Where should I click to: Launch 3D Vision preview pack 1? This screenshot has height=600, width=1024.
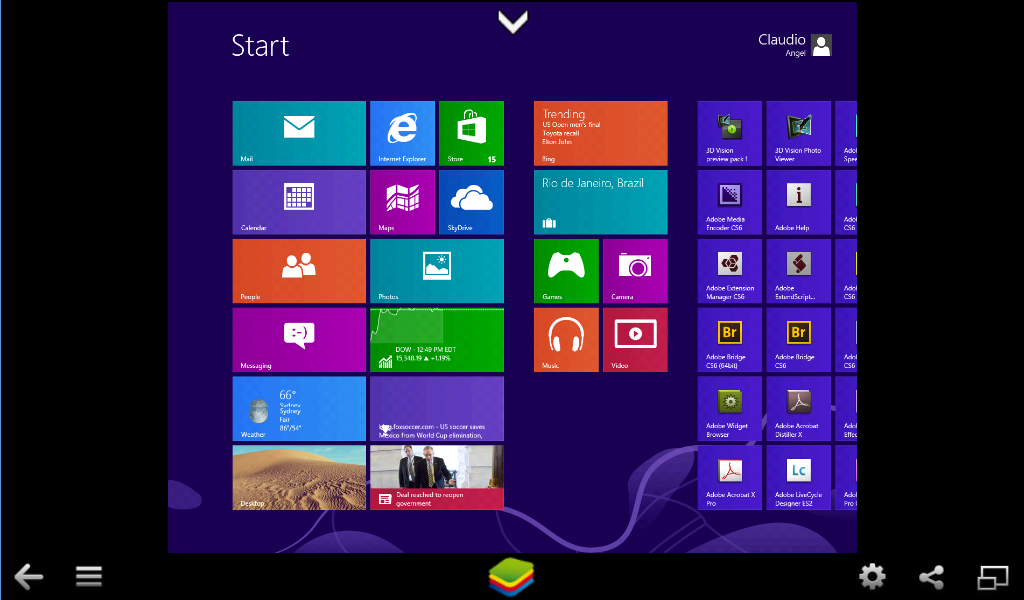coord(730,133)
